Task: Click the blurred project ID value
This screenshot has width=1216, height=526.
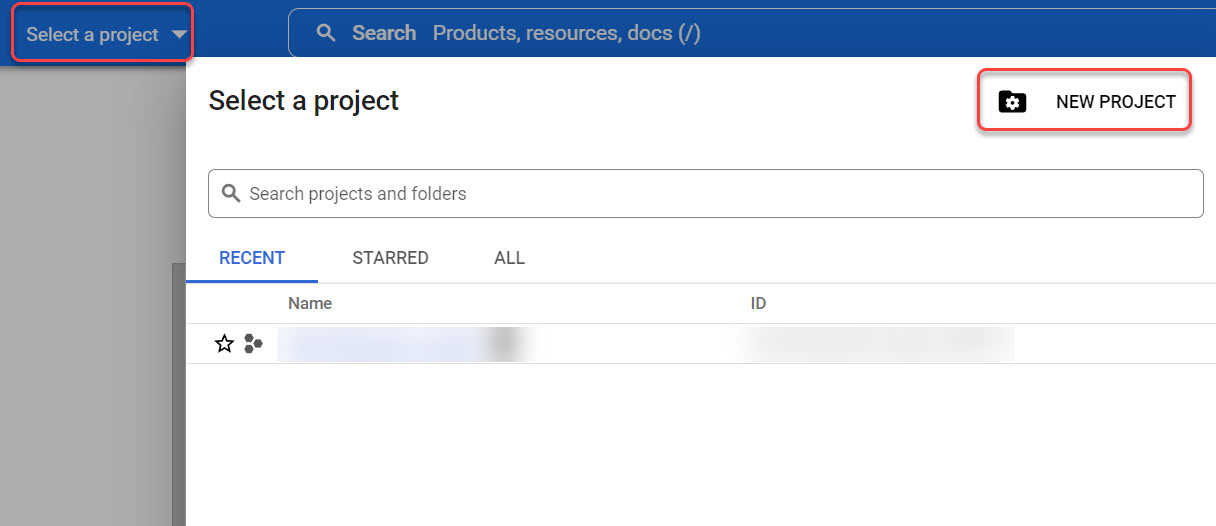Action: pos(880,344)
